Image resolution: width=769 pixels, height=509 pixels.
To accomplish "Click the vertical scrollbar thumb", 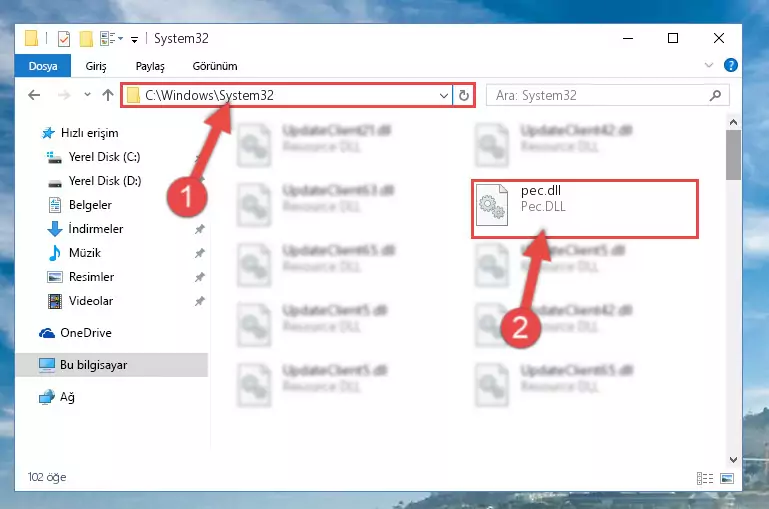I will 733,155.
